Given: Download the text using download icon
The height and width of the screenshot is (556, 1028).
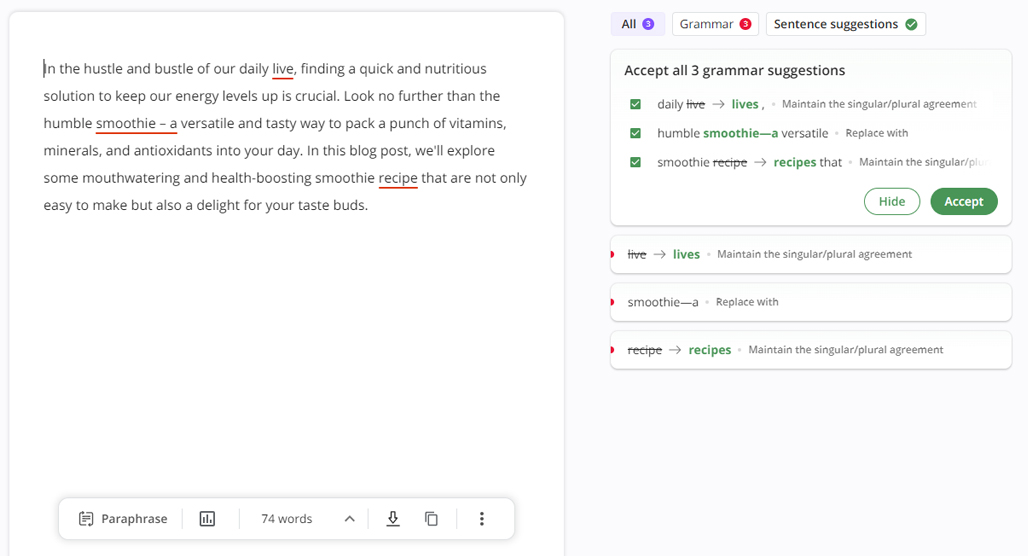Looking at the screenshot, I should click(x=393, y=519).
